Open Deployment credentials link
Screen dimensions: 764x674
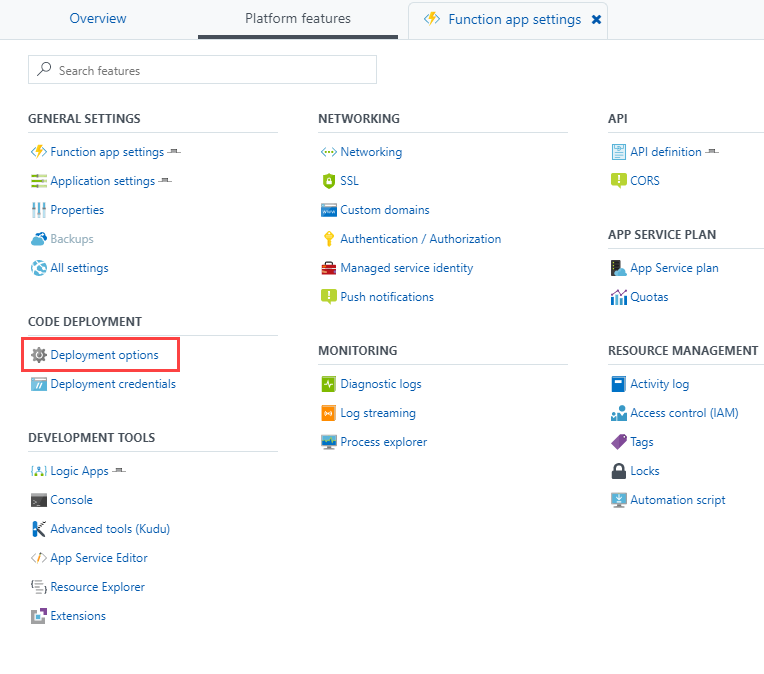coord(113,384)
